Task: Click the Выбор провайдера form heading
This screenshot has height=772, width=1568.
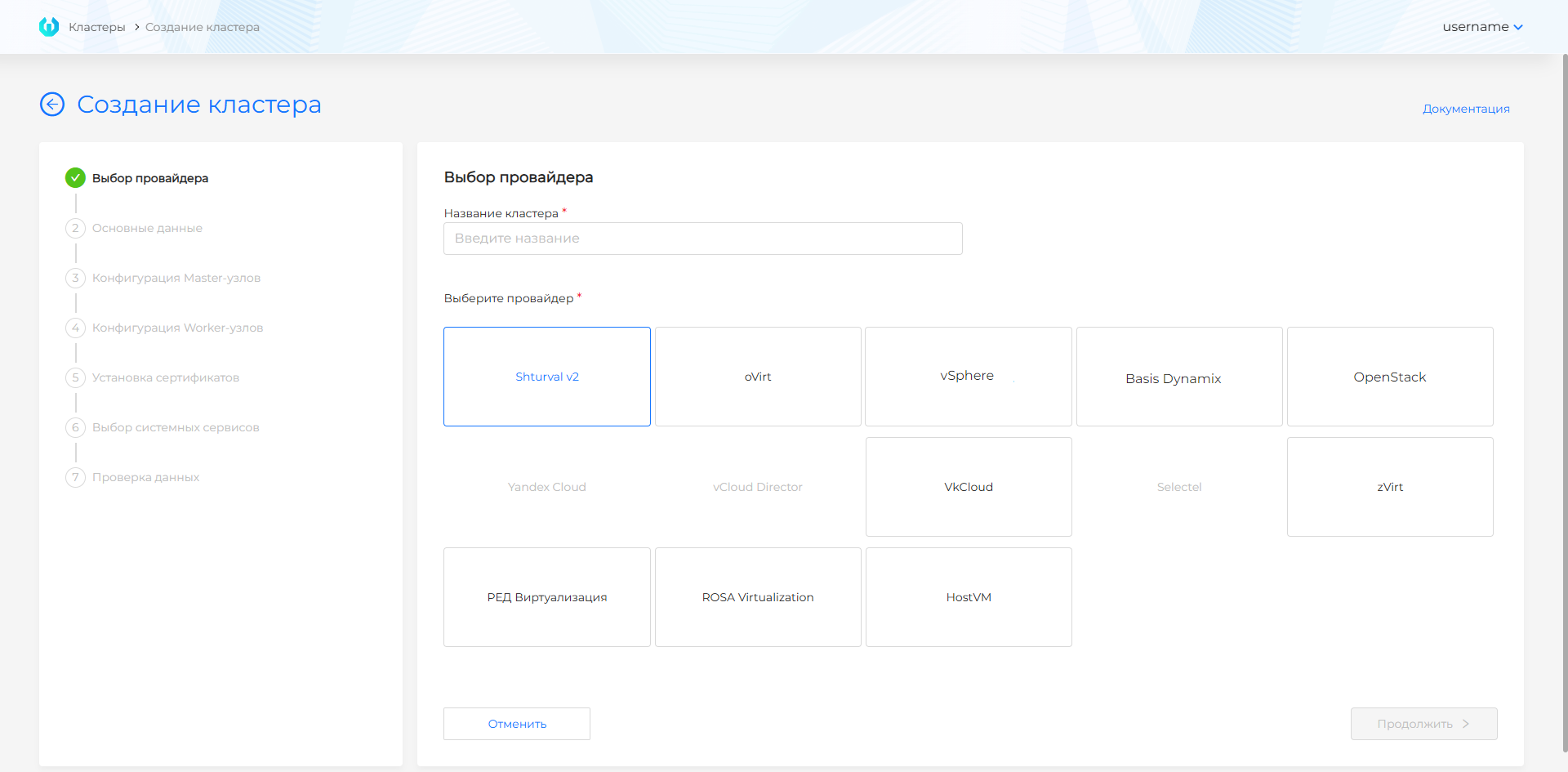Action: (x=519, y=177)
